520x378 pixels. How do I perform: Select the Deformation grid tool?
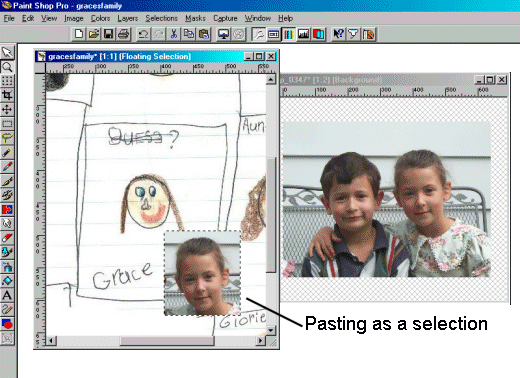[7, 81]
